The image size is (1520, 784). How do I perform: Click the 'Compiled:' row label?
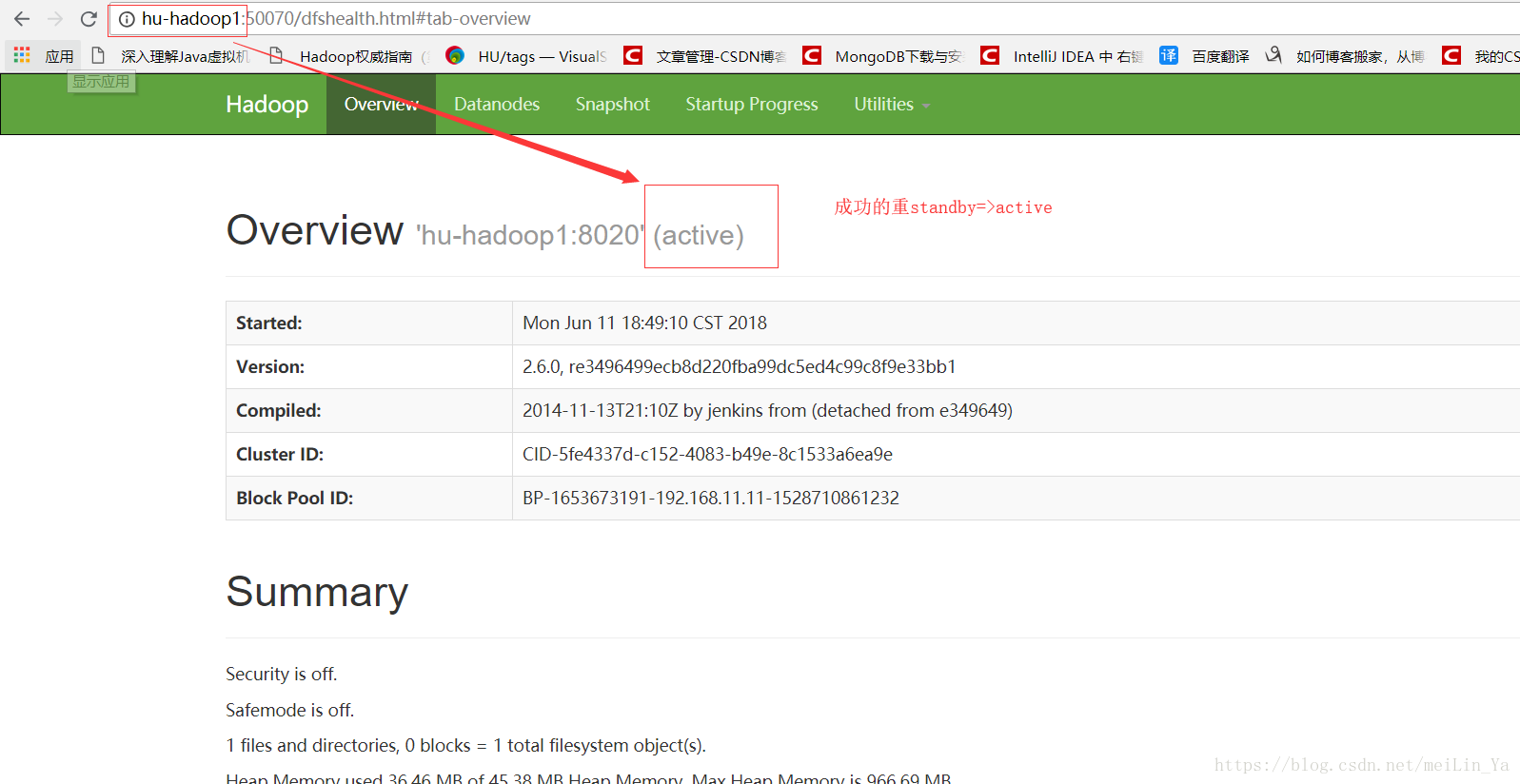279,410
